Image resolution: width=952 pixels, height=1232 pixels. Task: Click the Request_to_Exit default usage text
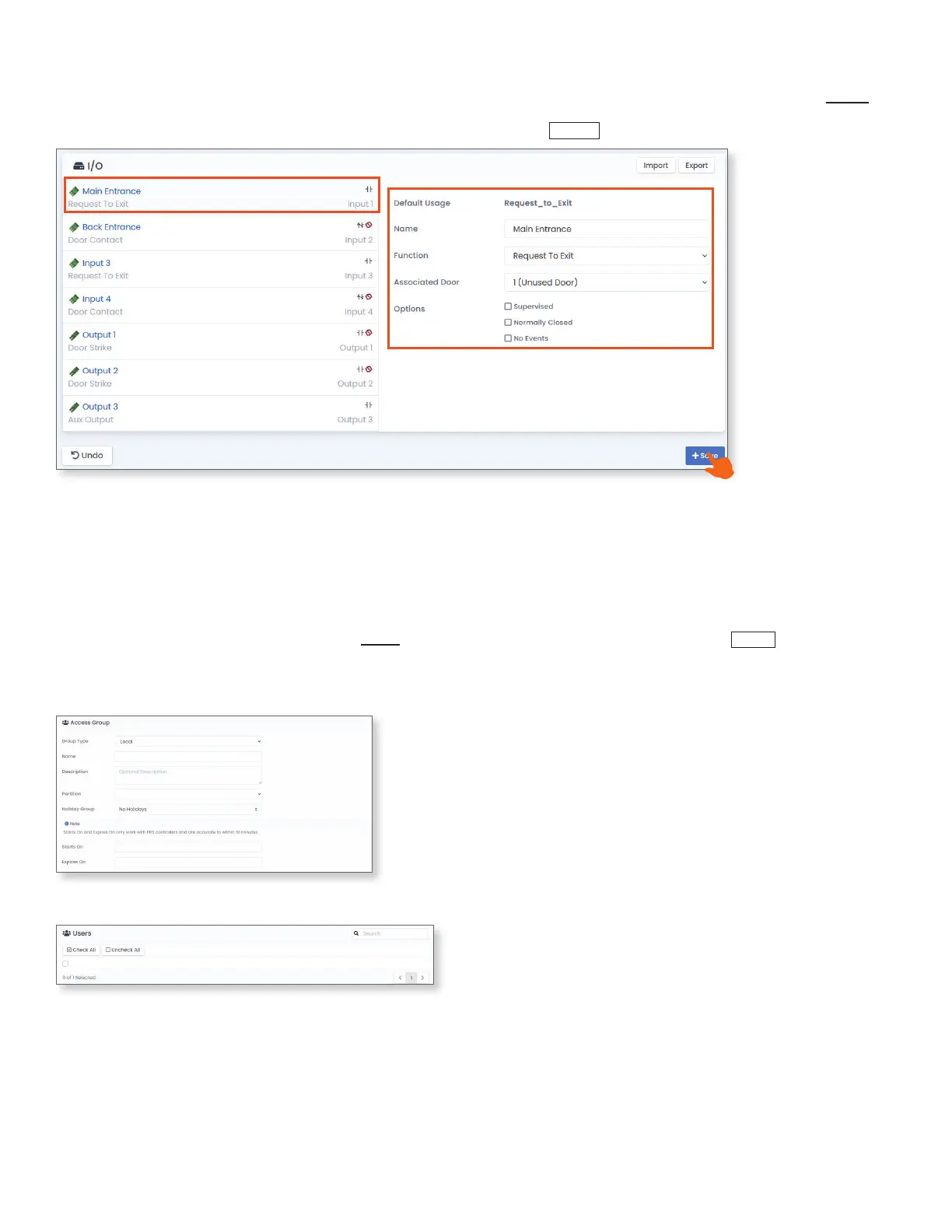[x=538, y=203]
